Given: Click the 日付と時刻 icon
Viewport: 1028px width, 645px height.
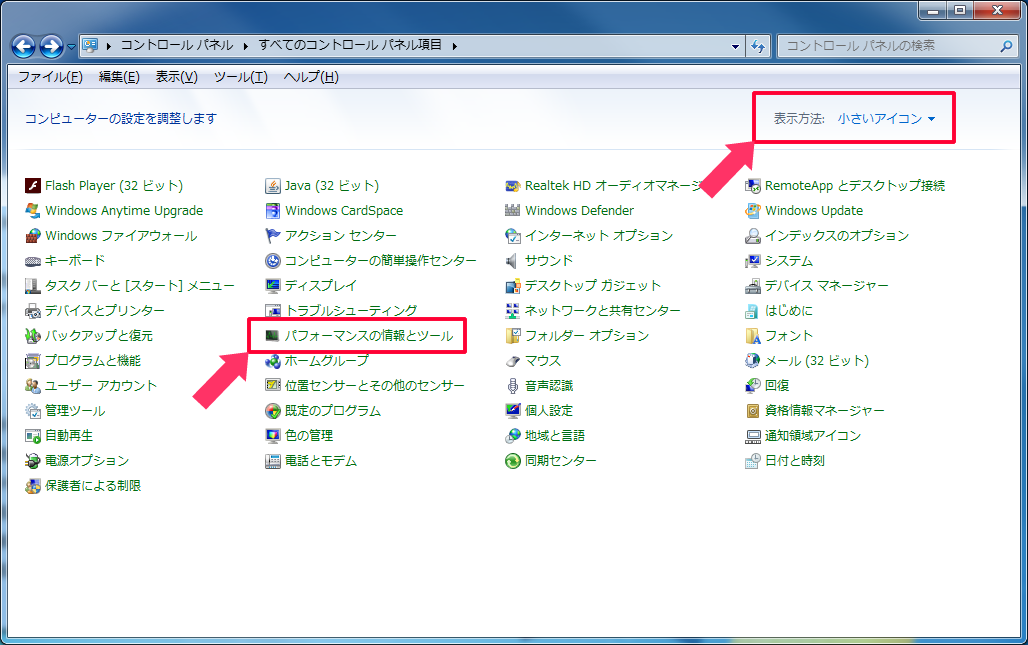Looking at the screenshot, I should [753, 461].
